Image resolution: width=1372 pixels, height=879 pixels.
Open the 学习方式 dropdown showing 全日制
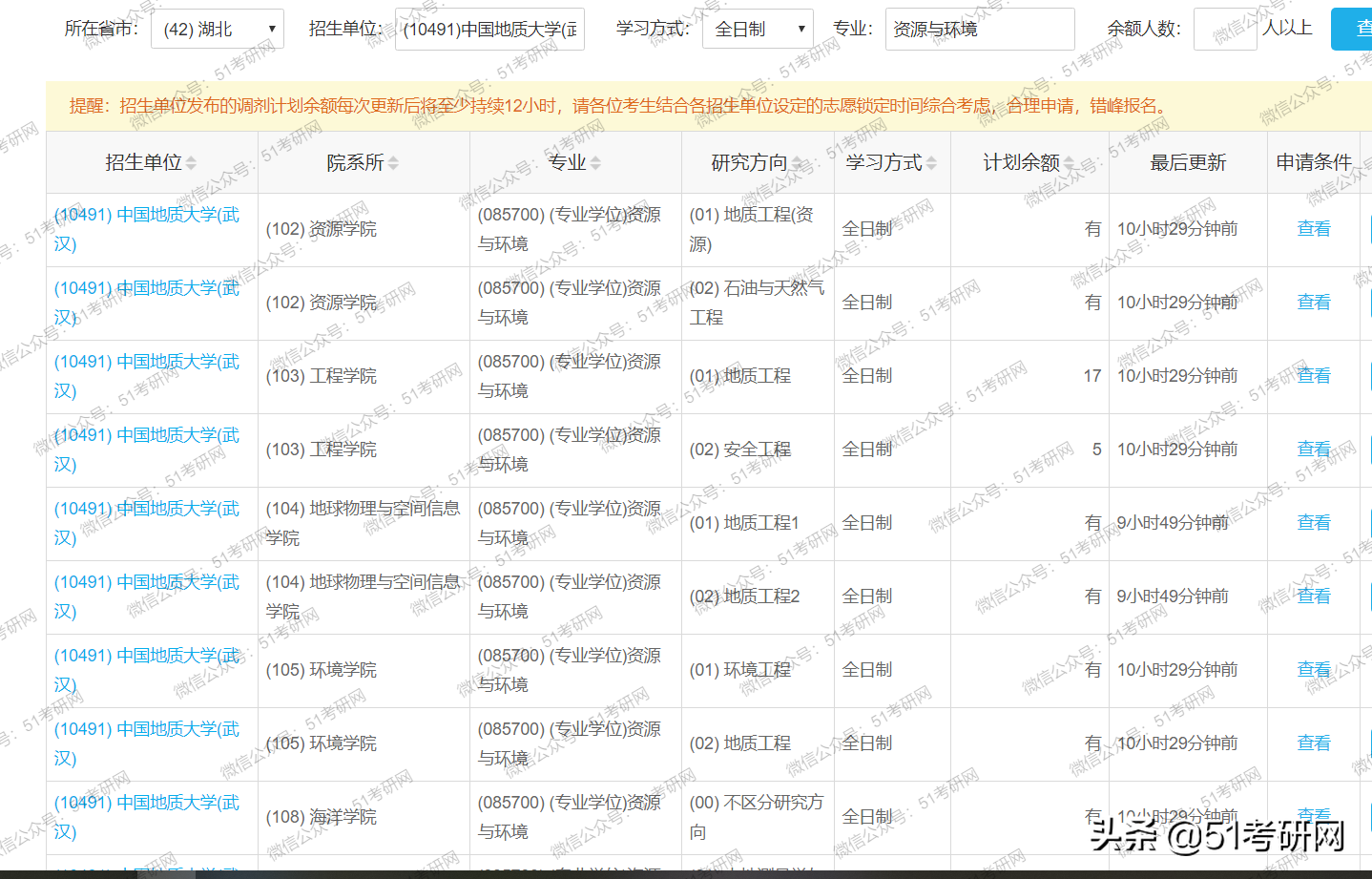757,29
